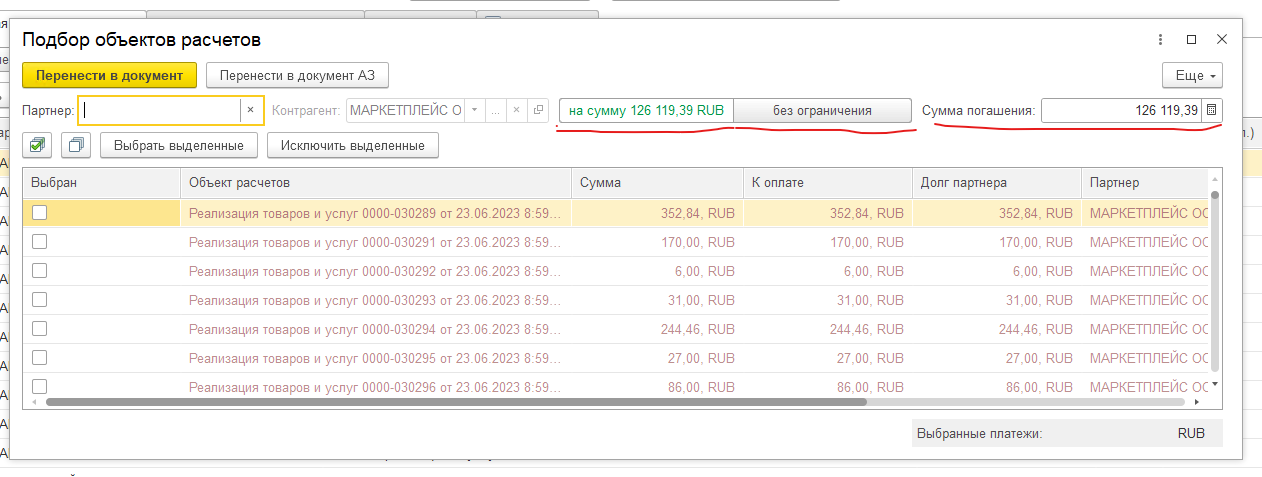Tick the checkbox for document 0000-030292
The width and height of the screenshot is (1262, 477).
tap(40, 270)
